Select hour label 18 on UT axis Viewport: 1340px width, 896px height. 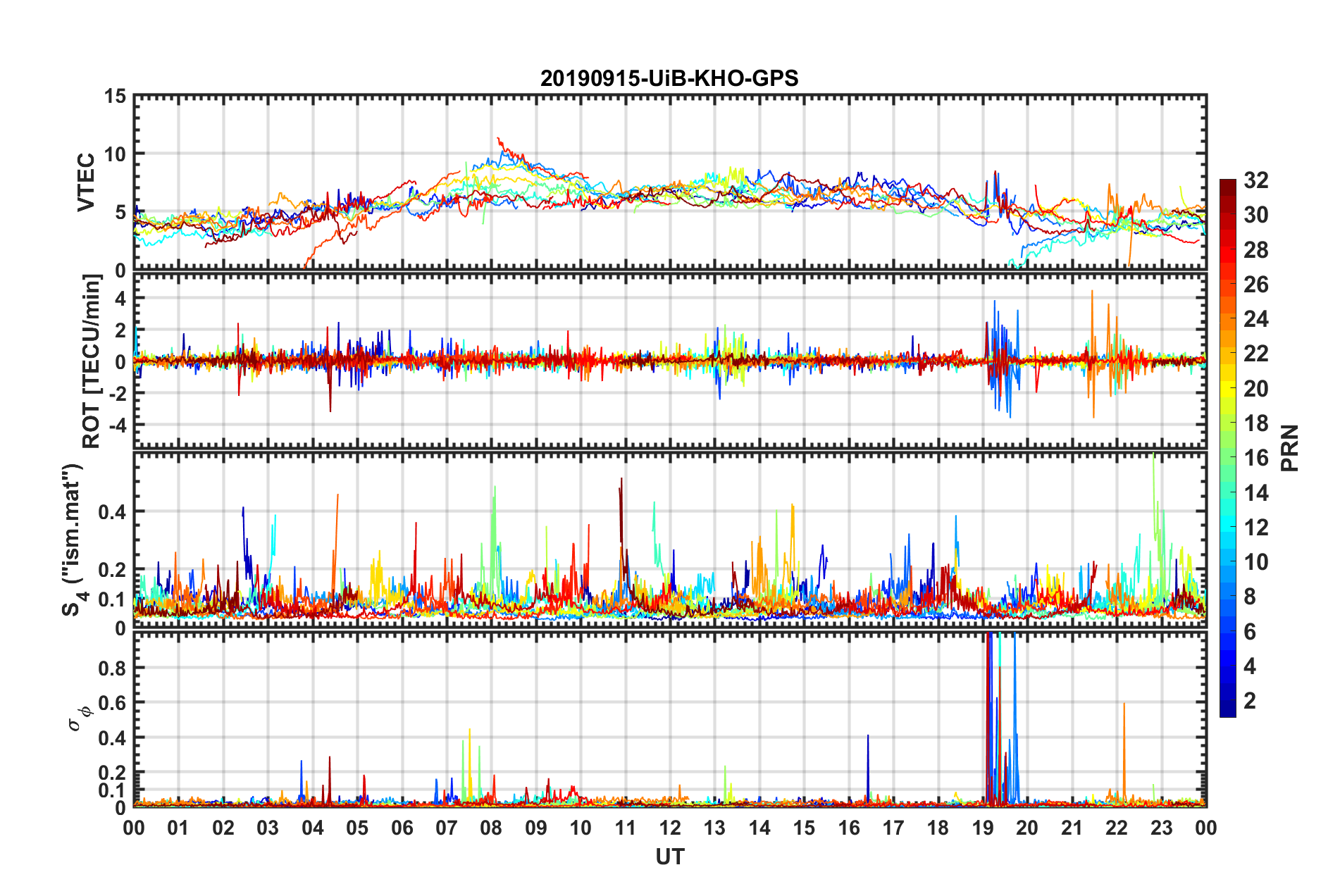point(938,828)
